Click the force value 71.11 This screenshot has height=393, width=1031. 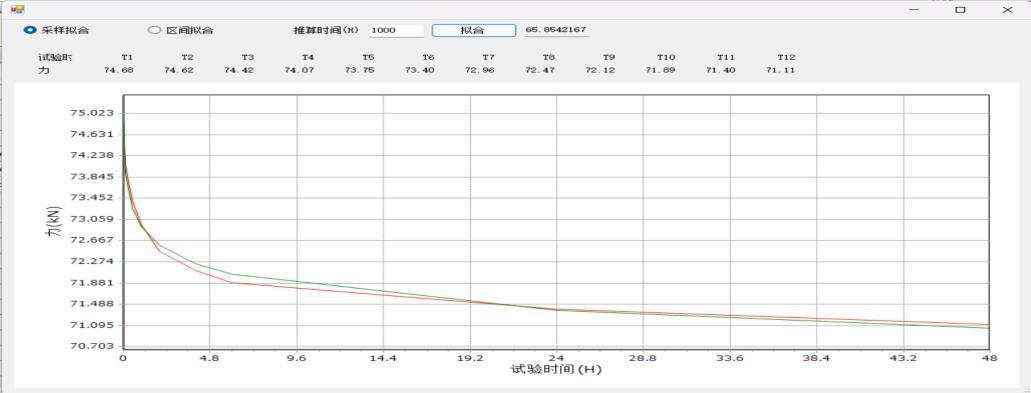(x=780, y=70)
